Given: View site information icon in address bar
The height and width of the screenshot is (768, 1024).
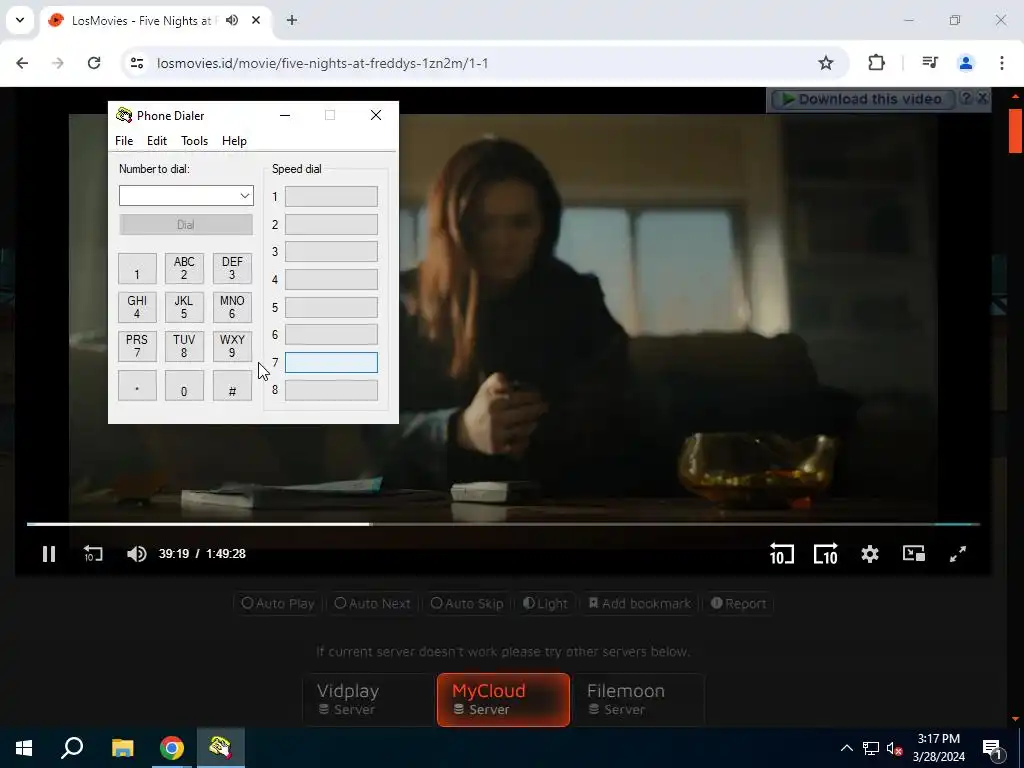Looking at the screenshot, I should (136, 63).
